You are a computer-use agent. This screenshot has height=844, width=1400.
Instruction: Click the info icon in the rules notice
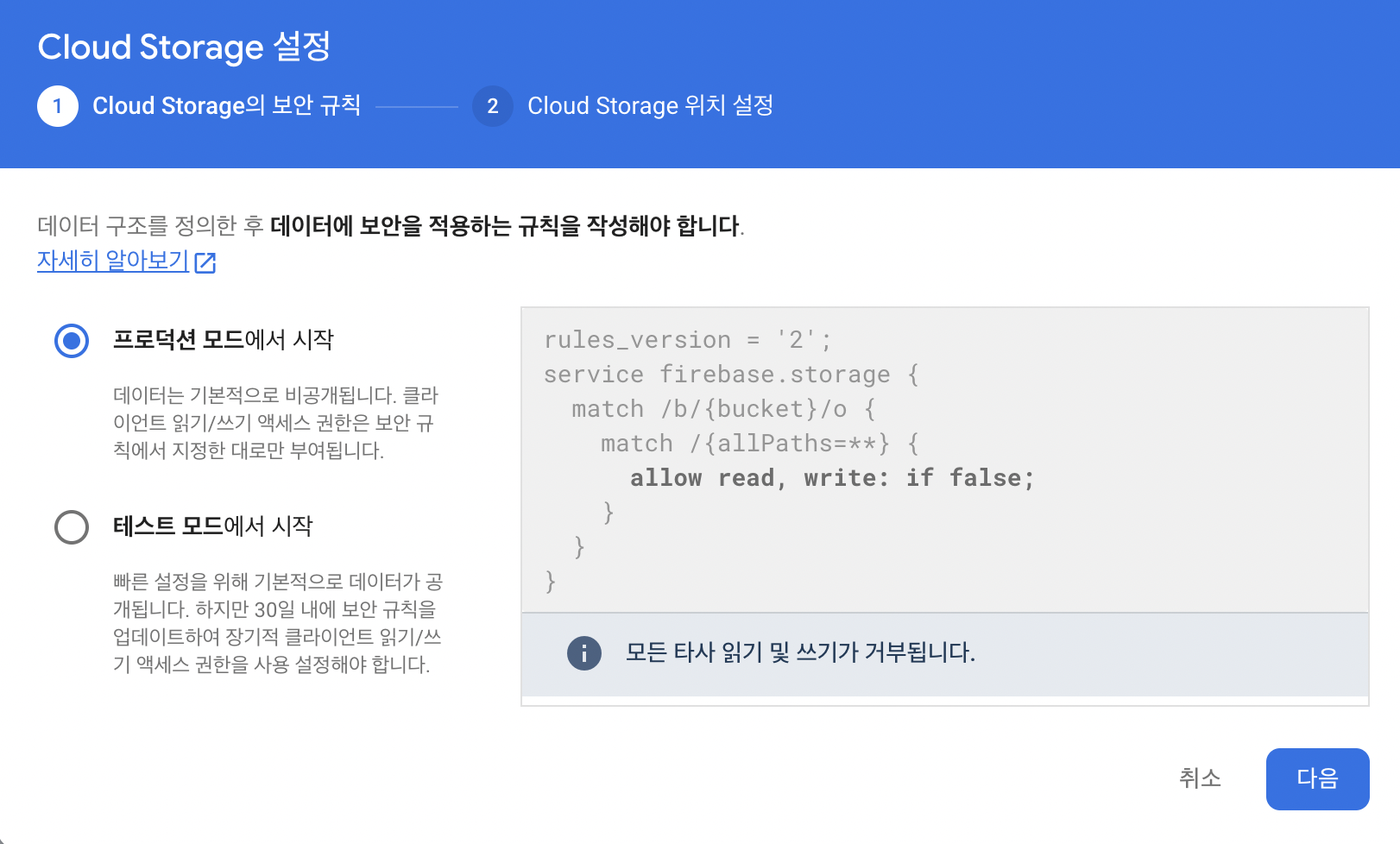click(x=584, y=653)
